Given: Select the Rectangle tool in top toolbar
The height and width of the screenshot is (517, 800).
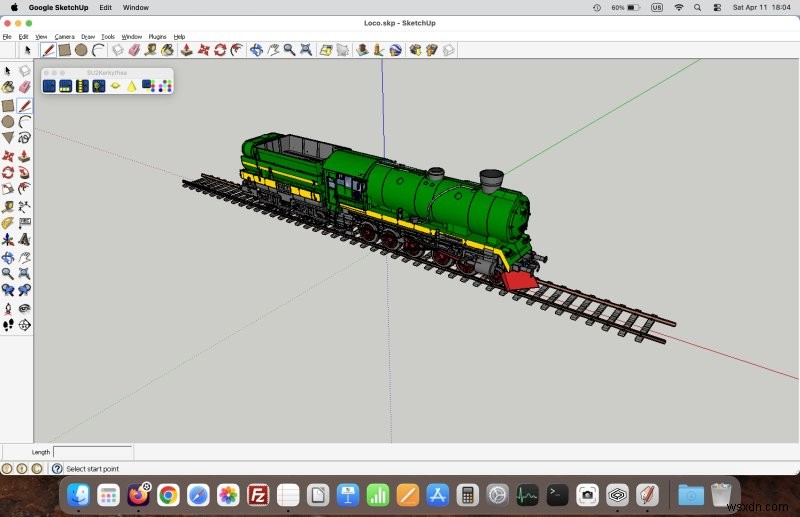Looking at the screenshot, I should pyautogui.click(x=64, y=50).
